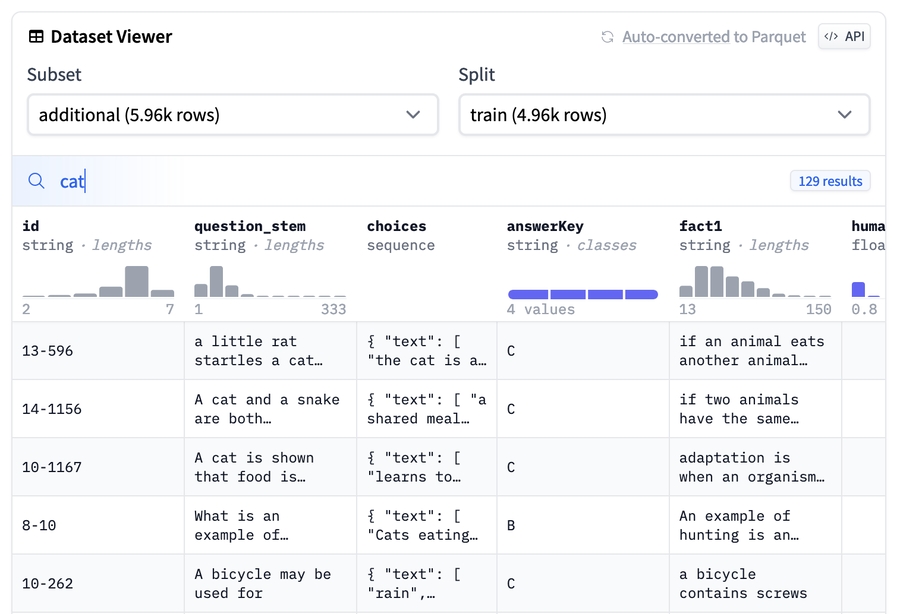Click the question_stem column header
The image size is (900, 614).
(x=250, y=226)
